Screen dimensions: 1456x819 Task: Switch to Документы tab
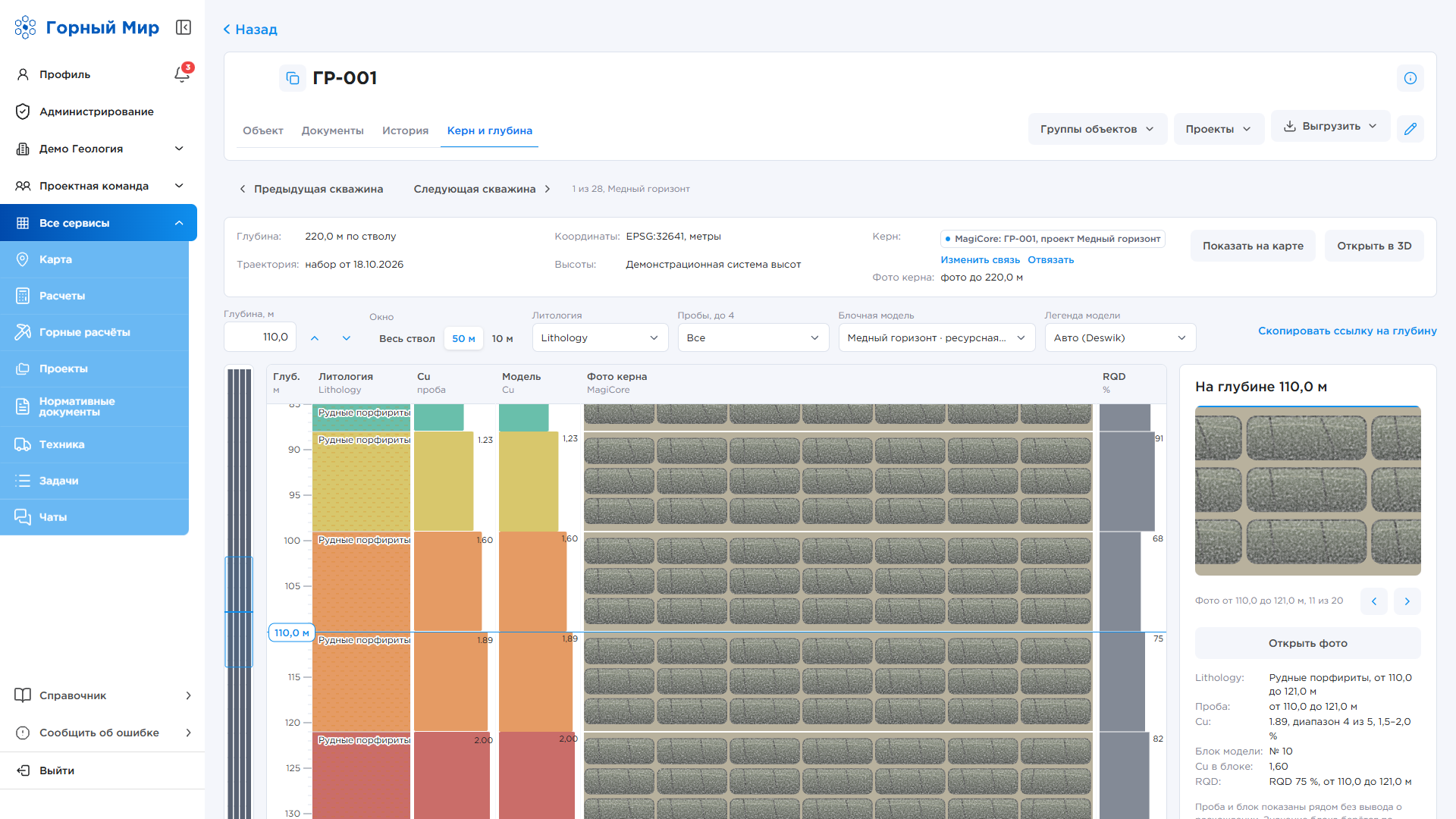coord(333,130)
